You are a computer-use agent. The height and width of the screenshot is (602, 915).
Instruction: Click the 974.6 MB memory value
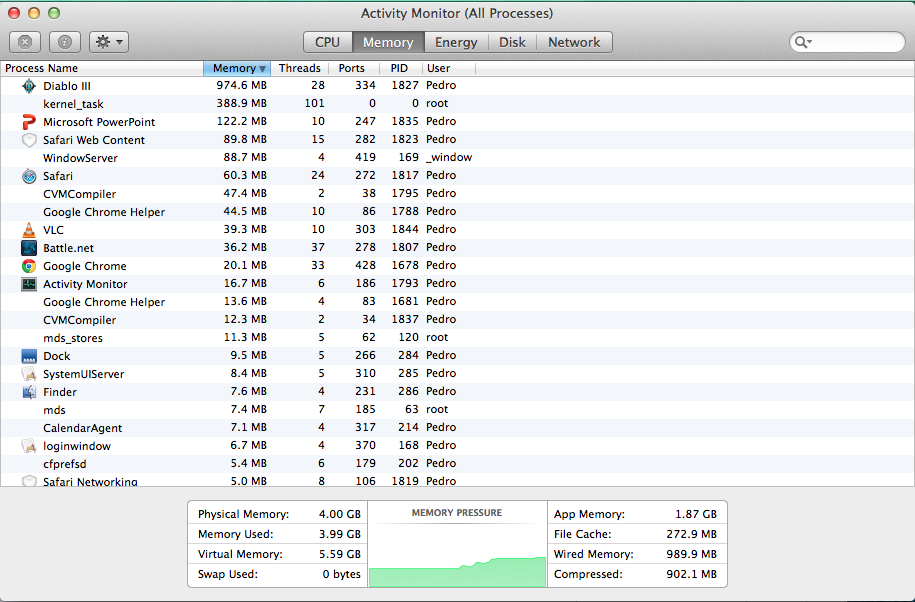(x=242, y=85)
